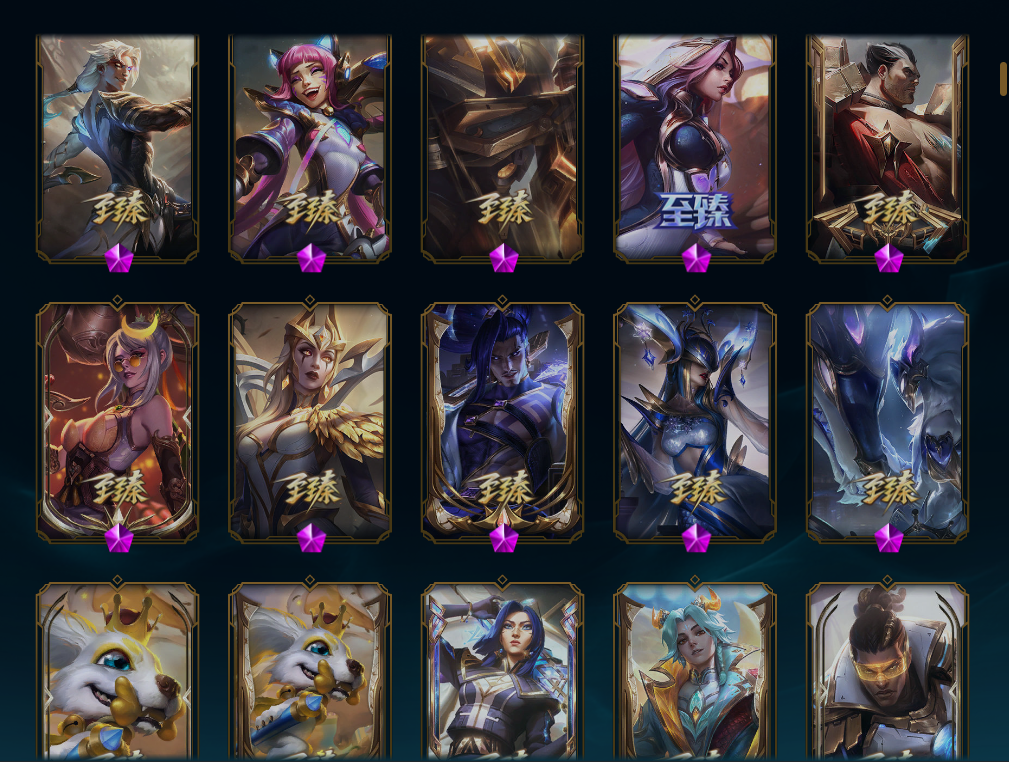Select the gem under the blue 至臻 labeled card
This screenshot has width=1009, height=762.
point(696,259)
